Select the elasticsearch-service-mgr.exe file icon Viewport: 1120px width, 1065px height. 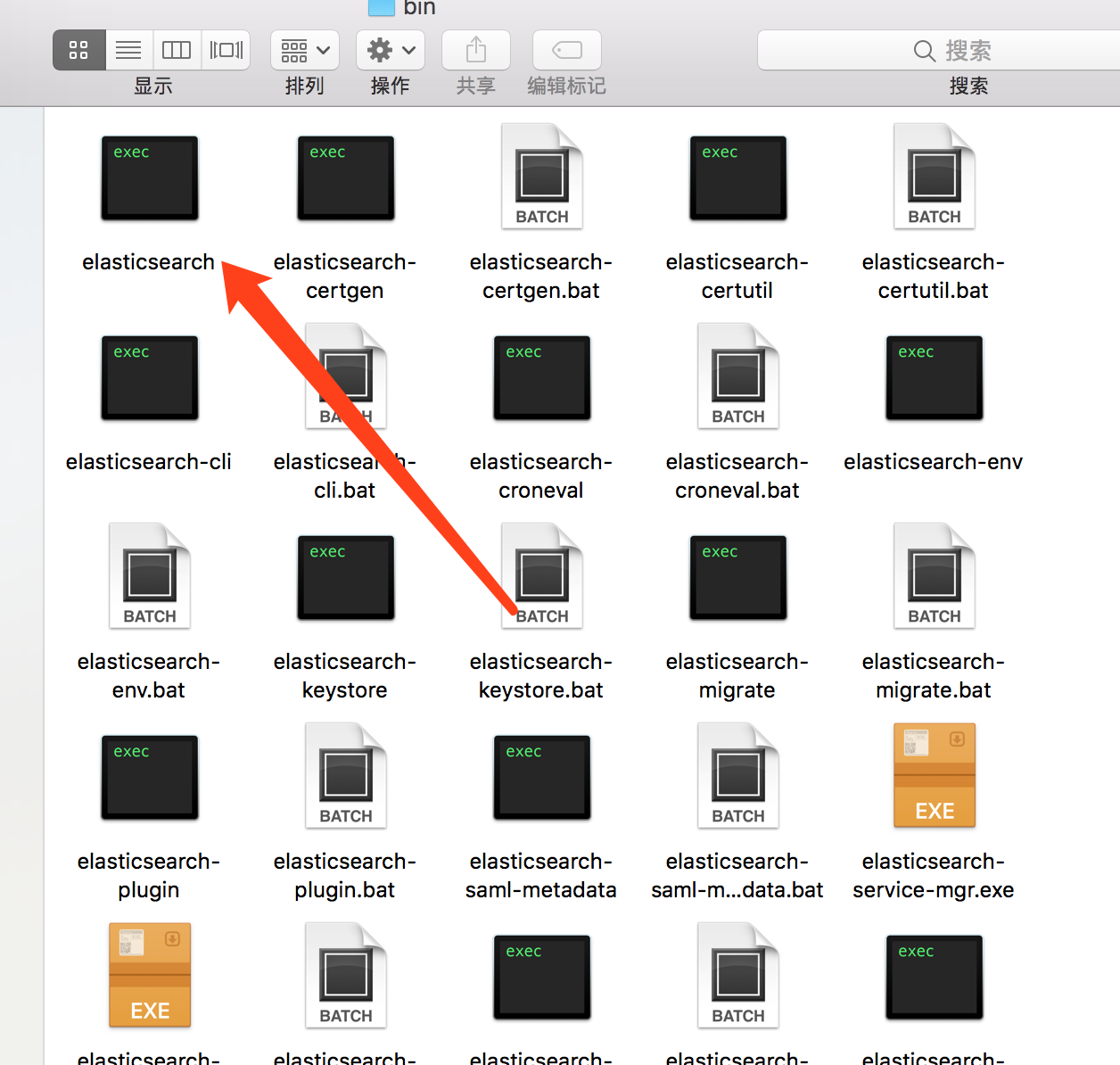pos(934,776)
